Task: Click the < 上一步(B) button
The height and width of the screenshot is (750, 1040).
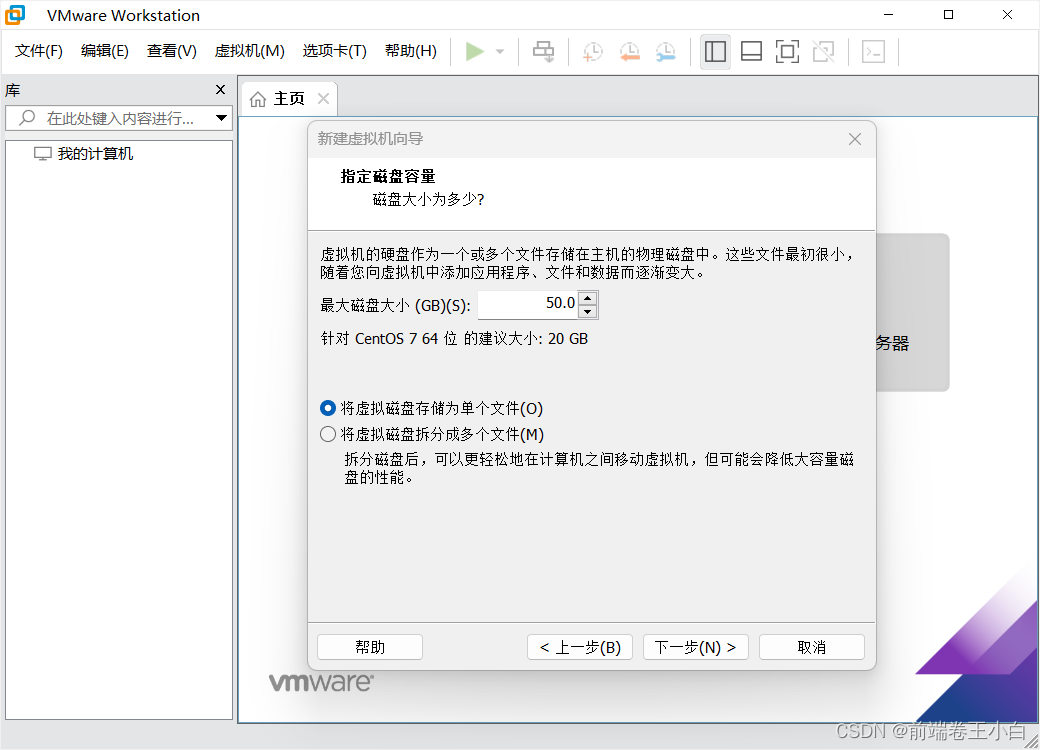Action: pos(580,647)
